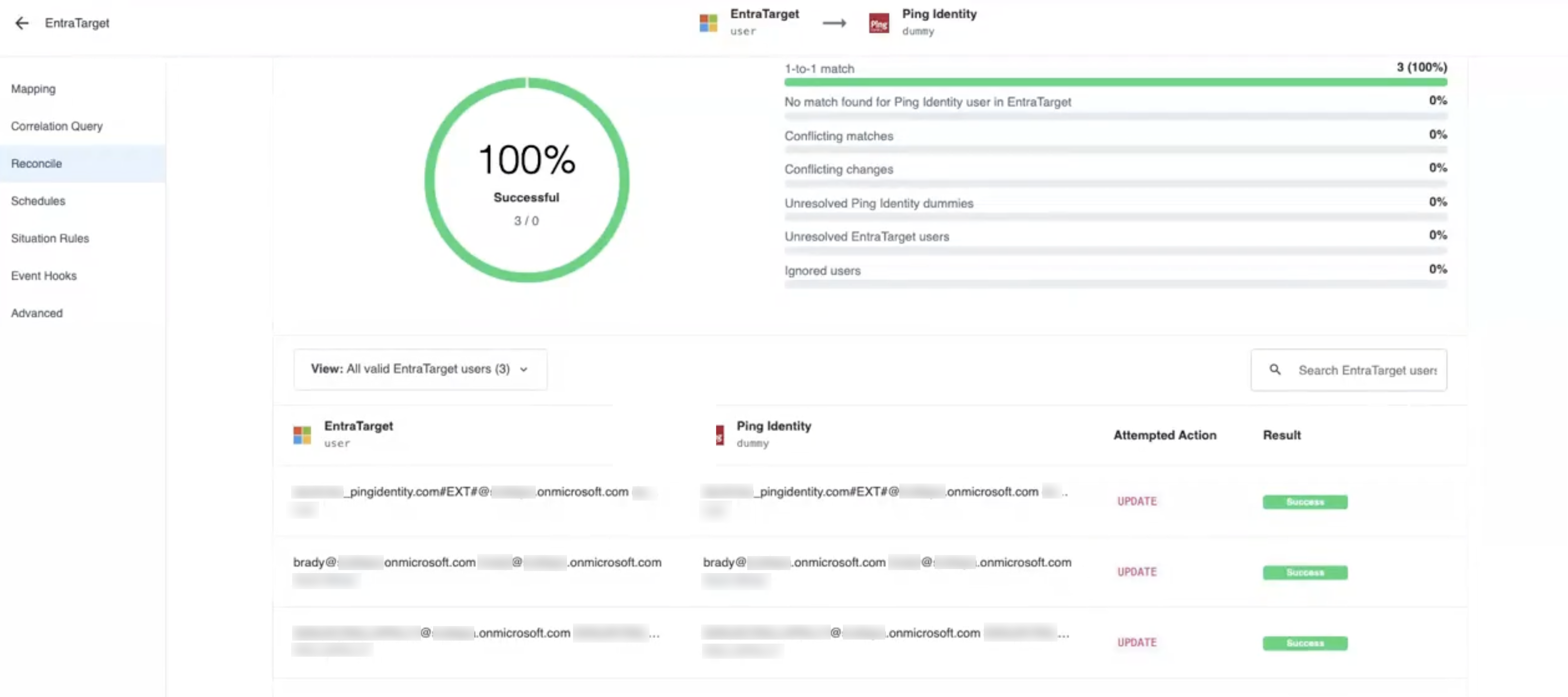1568x697 pixels.
Task: Go back using the arrow icon
Action: 22,23
